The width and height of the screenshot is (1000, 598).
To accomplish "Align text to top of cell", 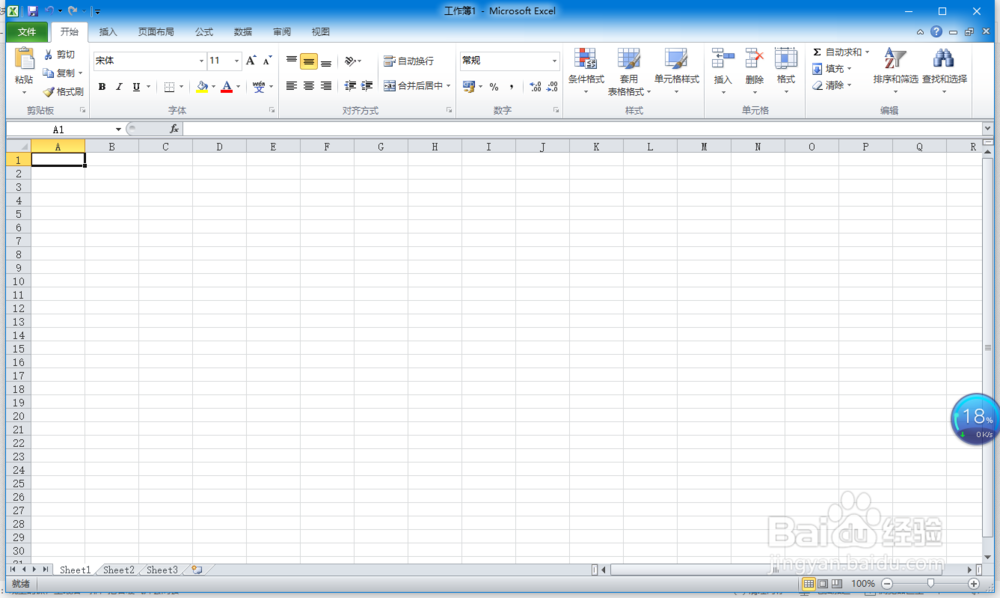I will tap(291, 61).
